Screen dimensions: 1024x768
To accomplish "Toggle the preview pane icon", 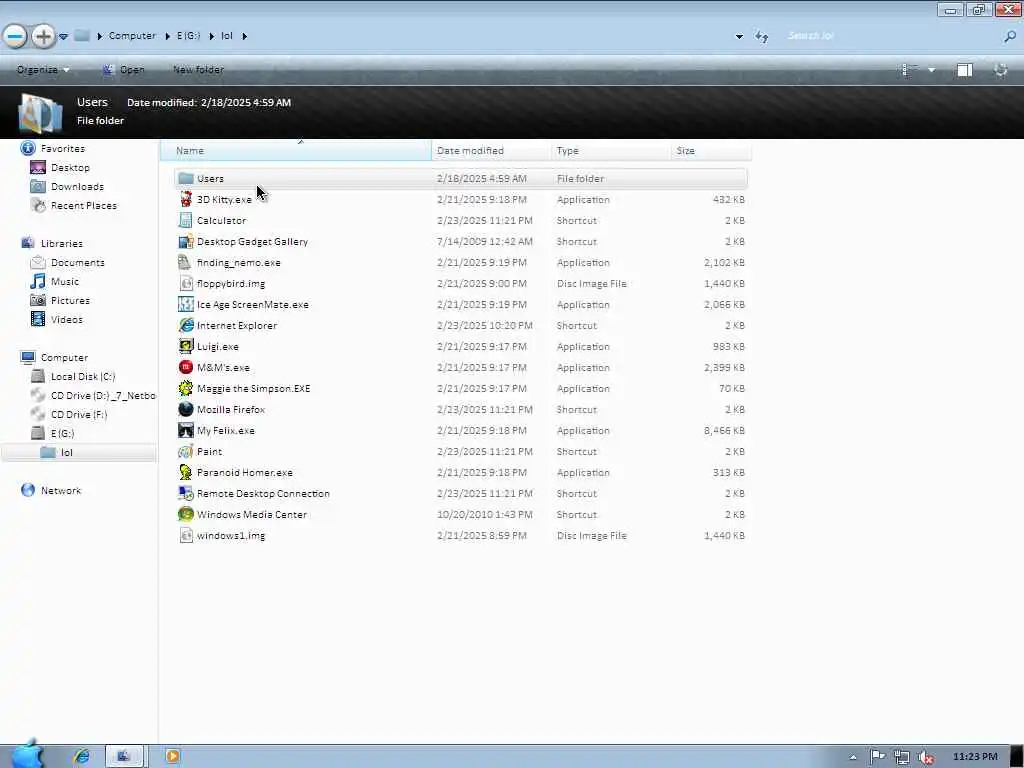I will click(x=965, y=69).
